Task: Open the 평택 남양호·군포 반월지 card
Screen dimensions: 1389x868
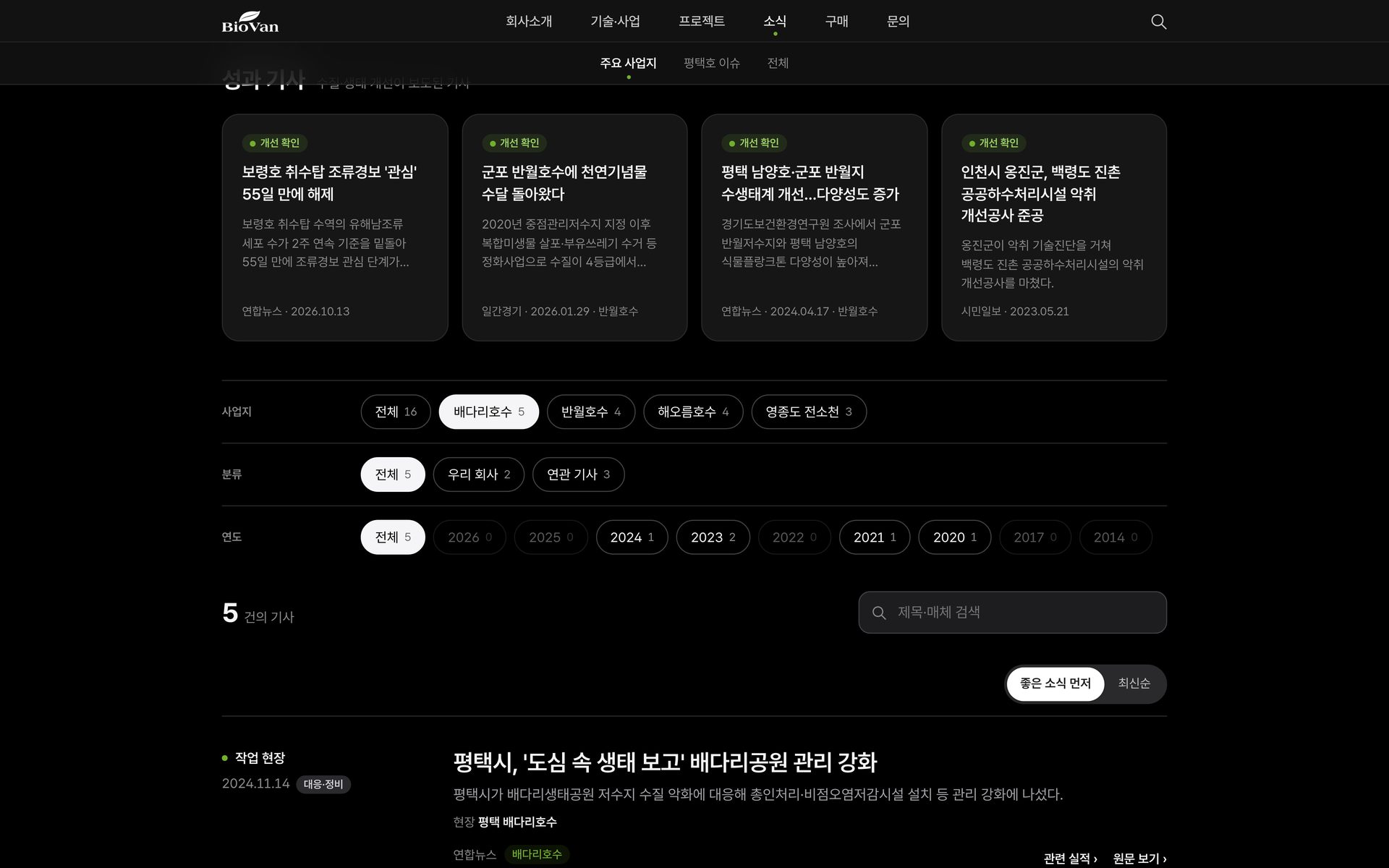Action: (814, 227)
